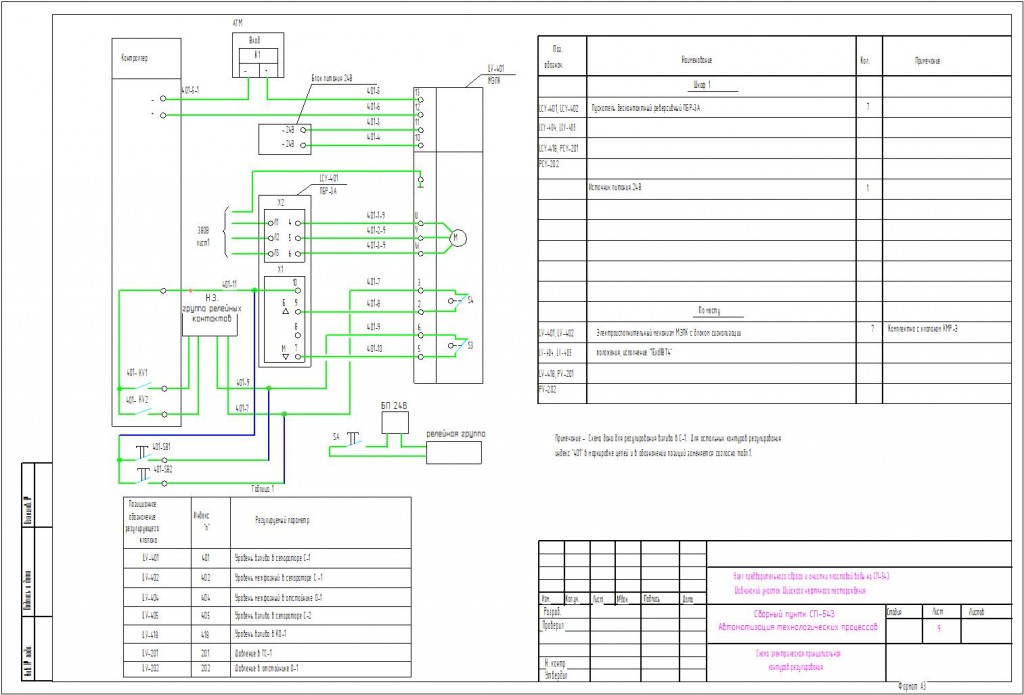Click the 'Блок питания 24В' callout
Image resolution: width=1024 pixels, height=695 pixels.
tap(332, 78)
